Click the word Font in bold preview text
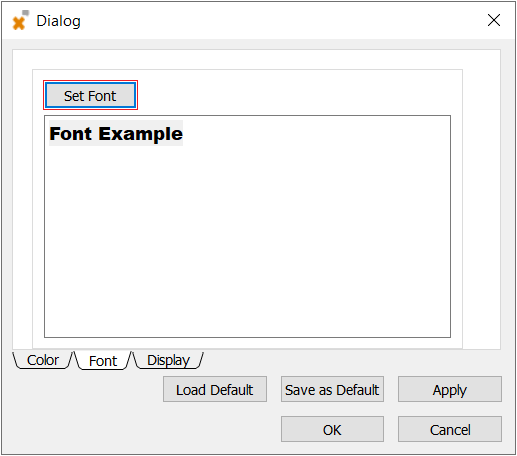The width and height of the screenshot is (517, 456). [71, 133]
